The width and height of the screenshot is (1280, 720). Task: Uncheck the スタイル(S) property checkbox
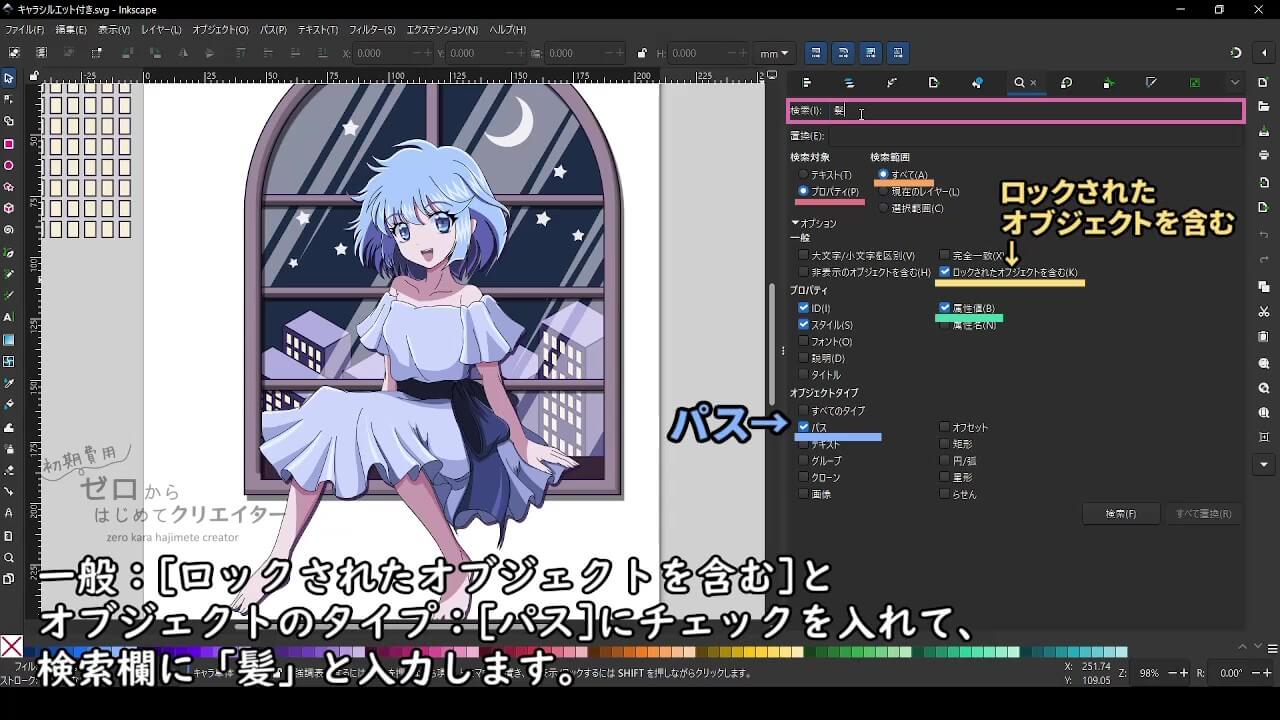pos(803,325)
